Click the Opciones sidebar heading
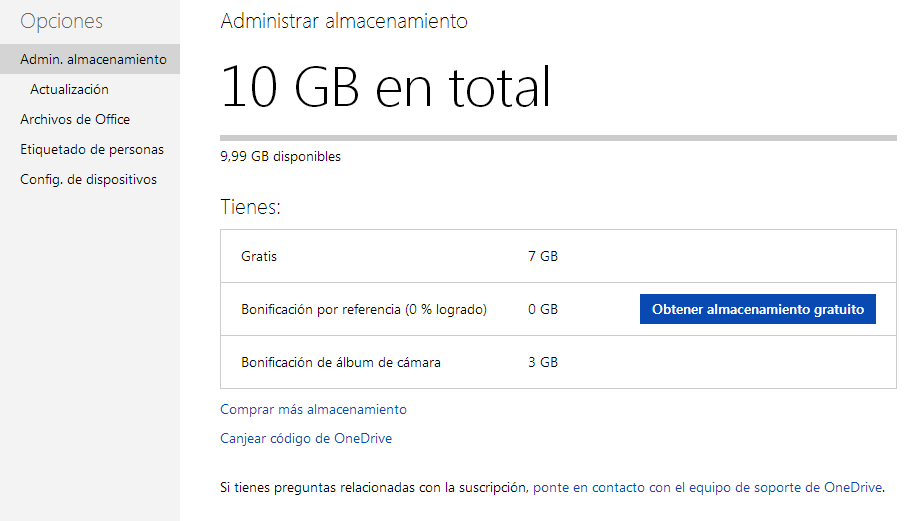This screenshot has width=907, height=521. point(61,21)
